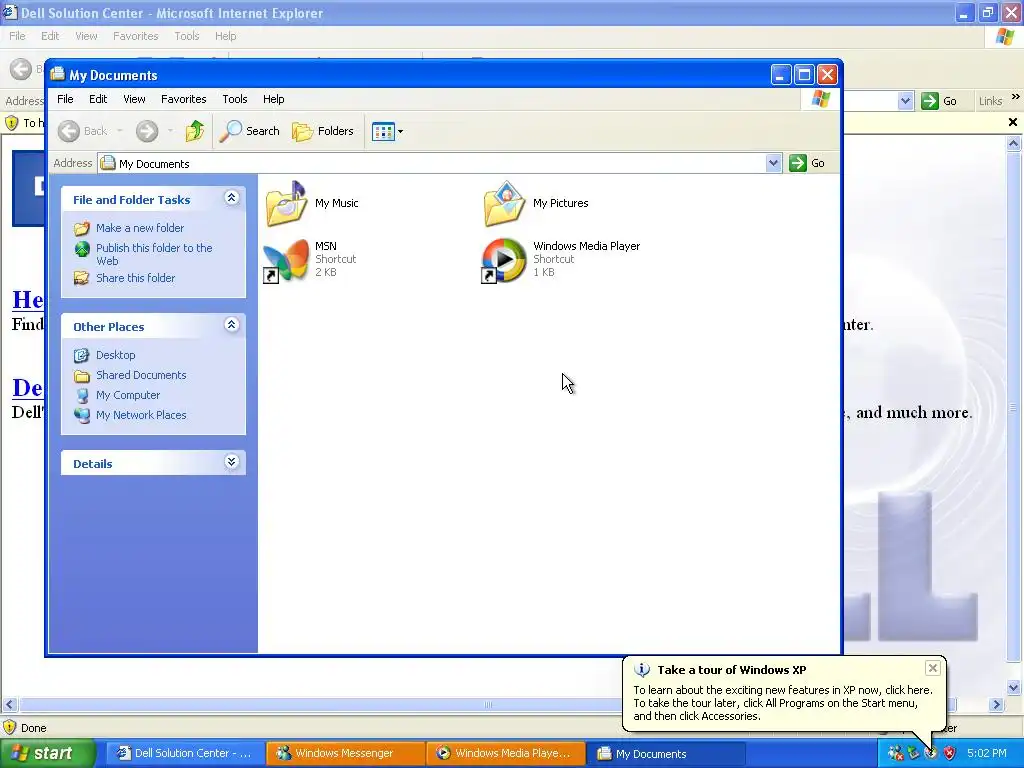Click the Back arrow in My Documents
Screen dimensions: 1024x768
coord(69,131)
